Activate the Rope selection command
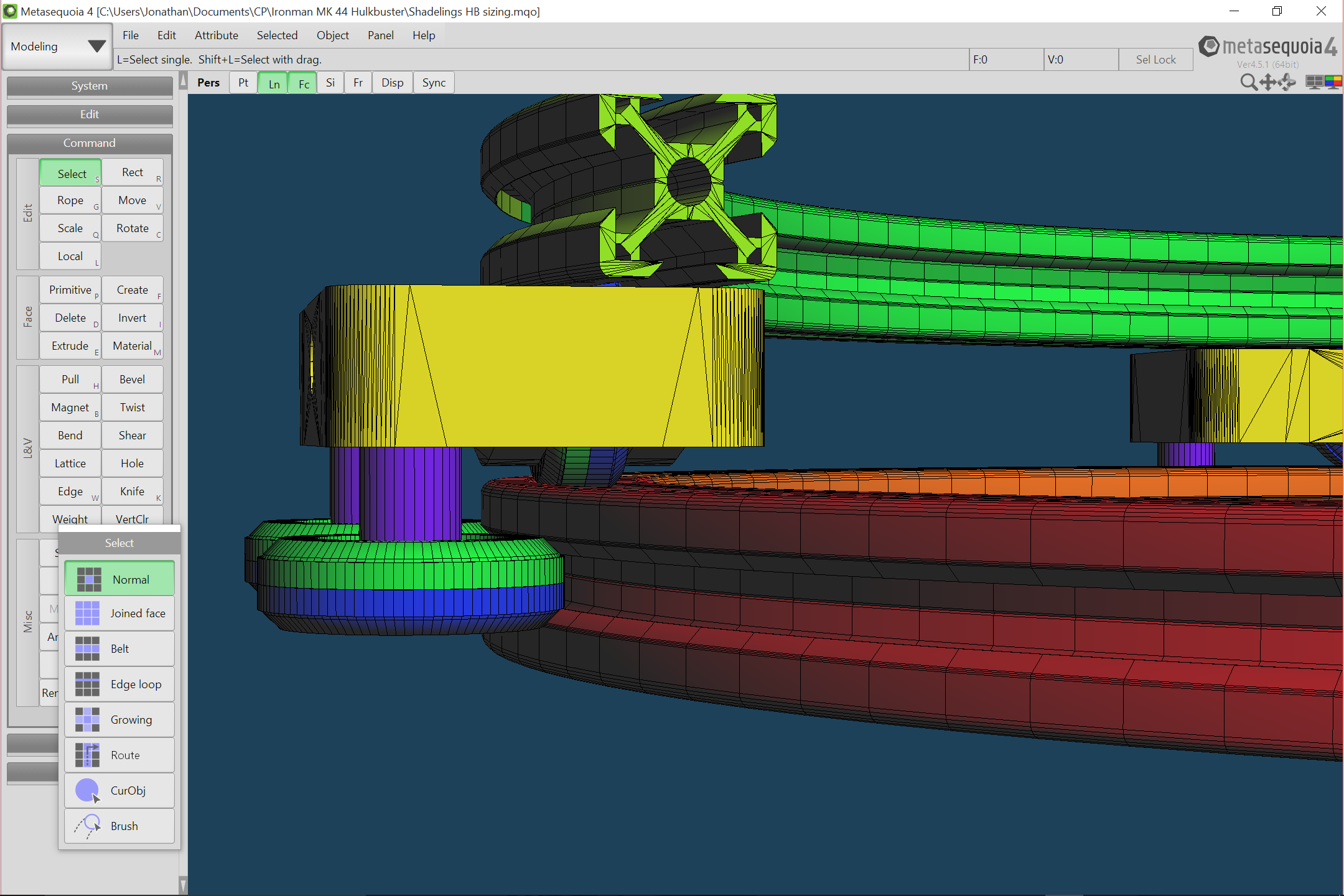 pos(70,200)
